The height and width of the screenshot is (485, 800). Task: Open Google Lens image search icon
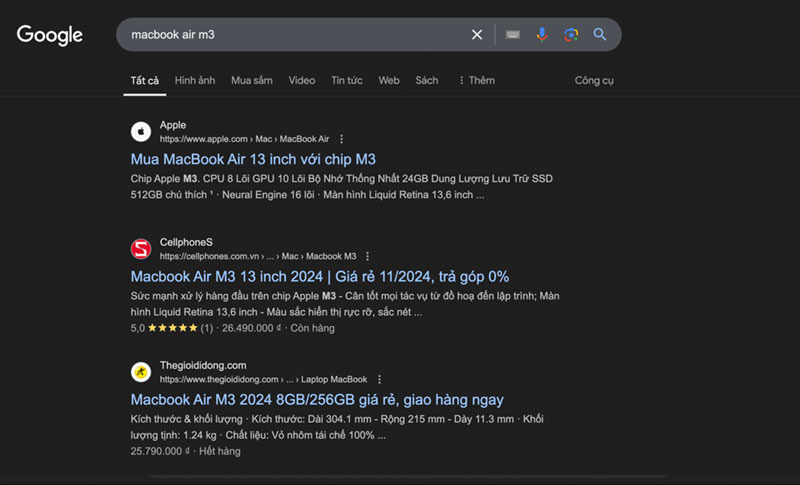point(570,35)
